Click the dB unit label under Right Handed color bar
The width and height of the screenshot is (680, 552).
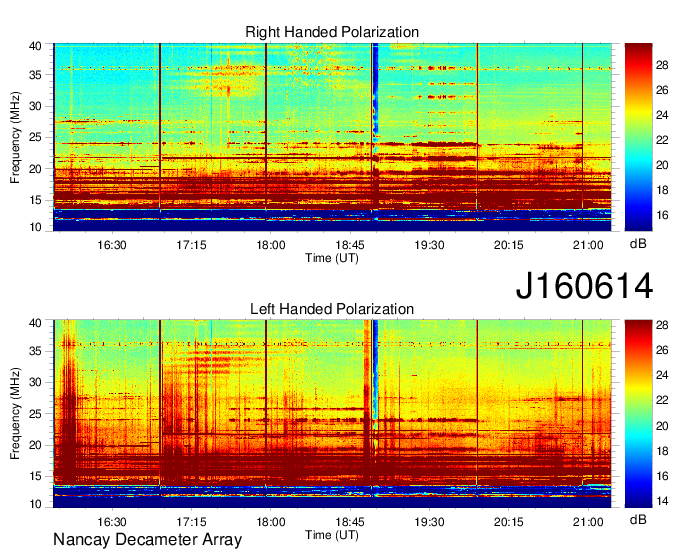pyautogui.click(x=638, y=244)
